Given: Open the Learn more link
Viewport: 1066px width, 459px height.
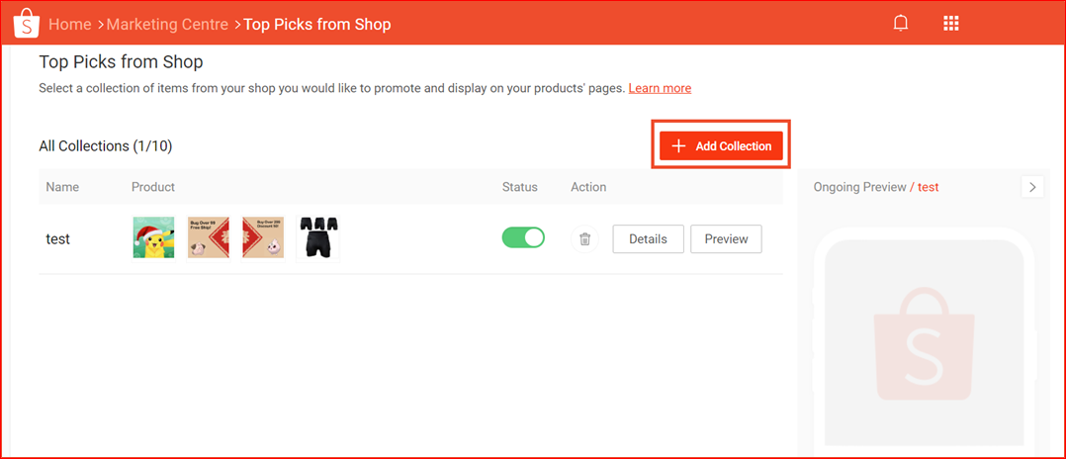Looking at the screenshot, I should click(x=659, y=88).
